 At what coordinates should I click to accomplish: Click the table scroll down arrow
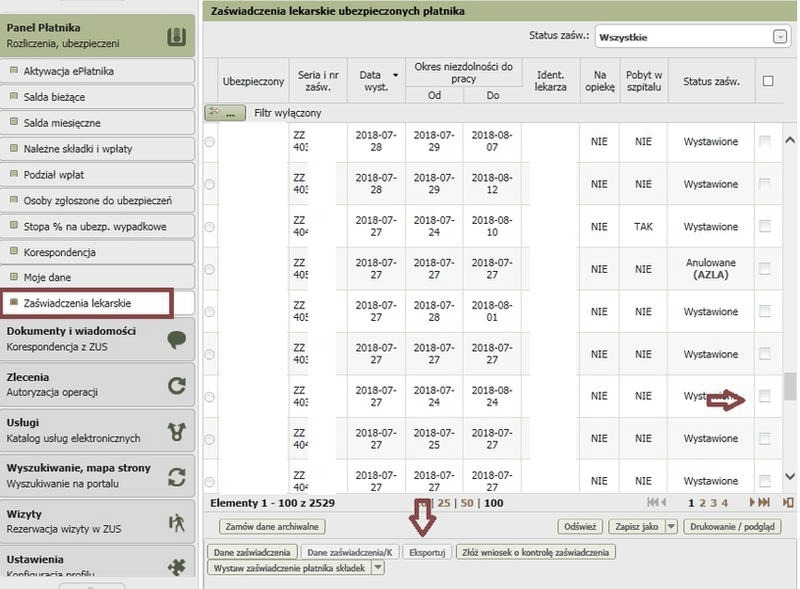pyautogui.click(x=790, y=476)
